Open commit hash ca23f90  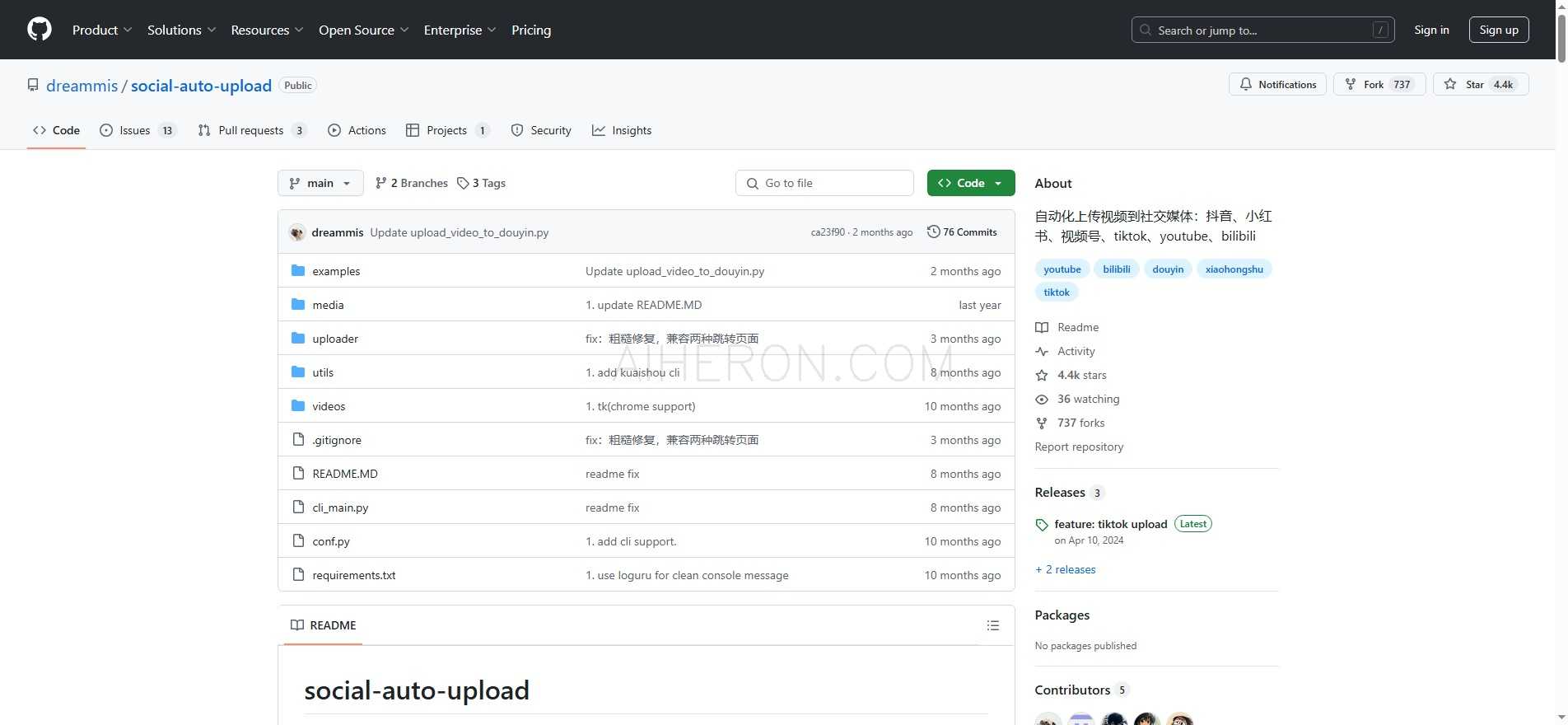tap(828, 232)
